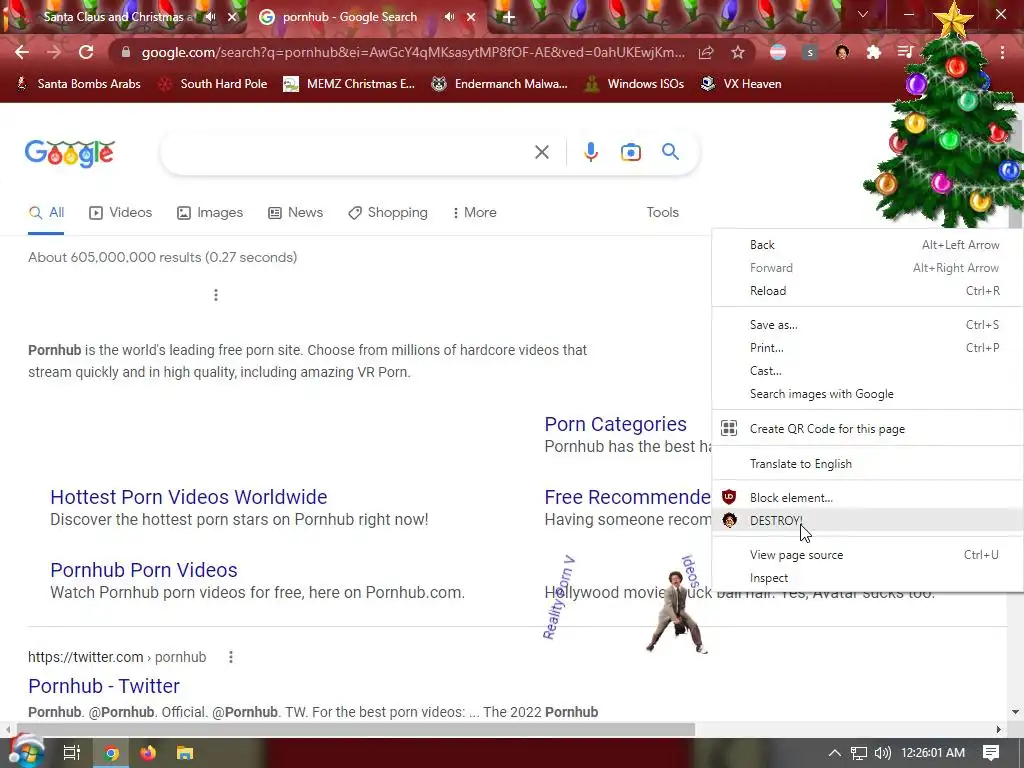The width and height of the screenshot is (1024, 768).
Task: Open three-dot options next to twitter.com result
Action: [x=231, y=657]
